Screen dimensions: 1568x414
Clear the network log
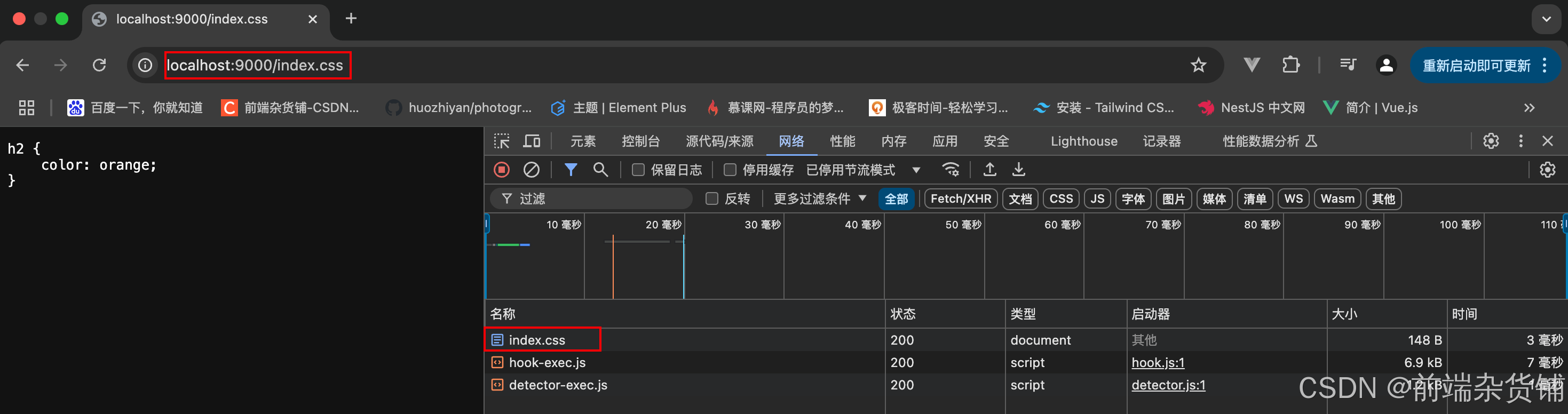[x=532, y=170]
